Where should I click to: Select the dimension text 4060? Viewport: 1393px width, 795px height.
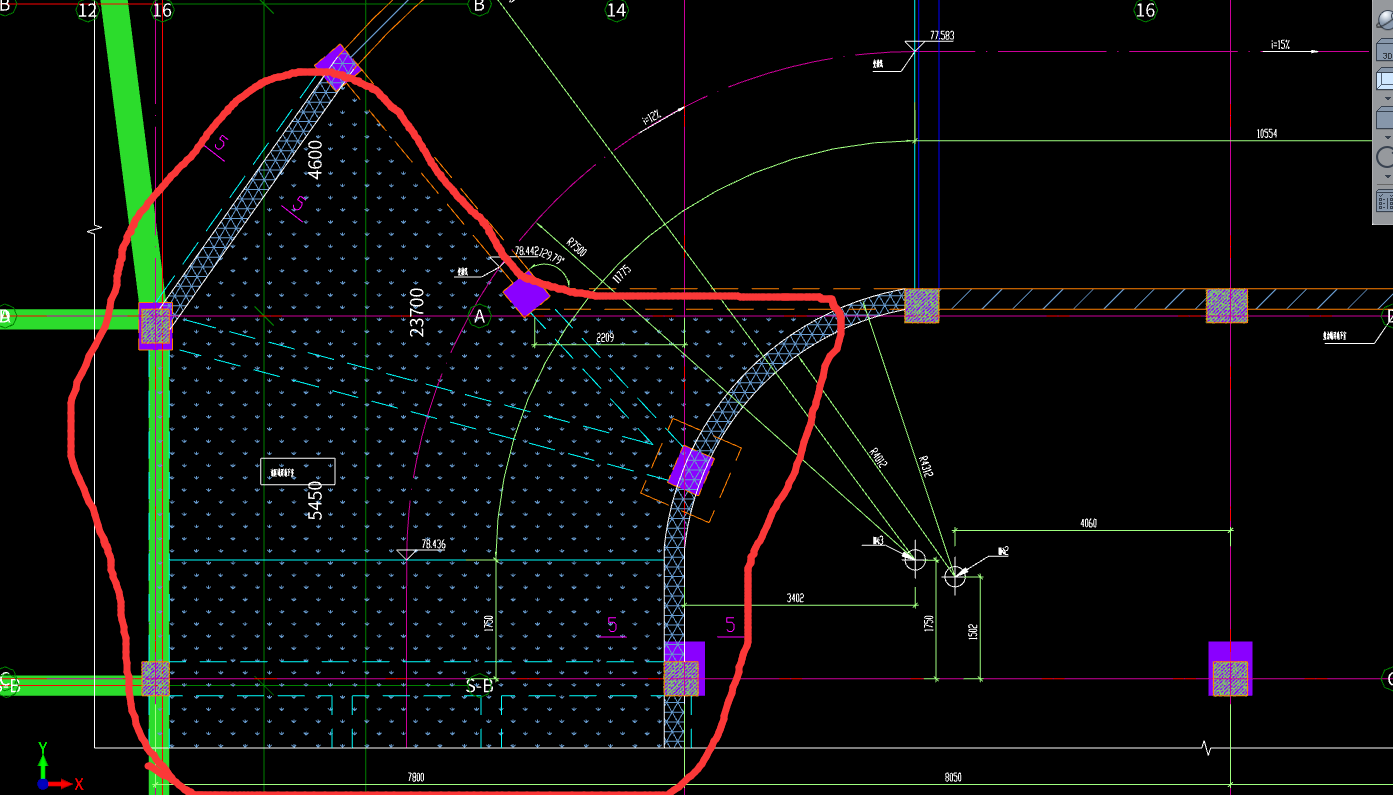tap(1089, 522)
